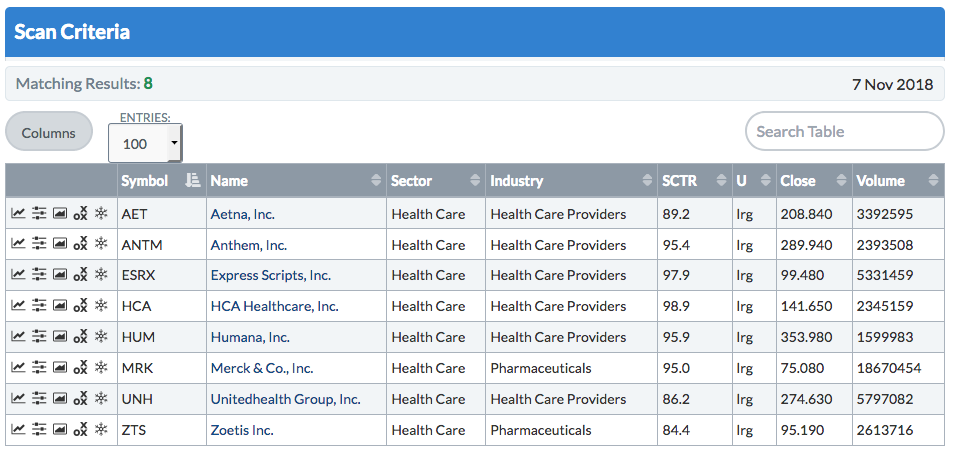Click the sliders workbench icon for ANTM

pyautogui.click(x=39, y=245)
